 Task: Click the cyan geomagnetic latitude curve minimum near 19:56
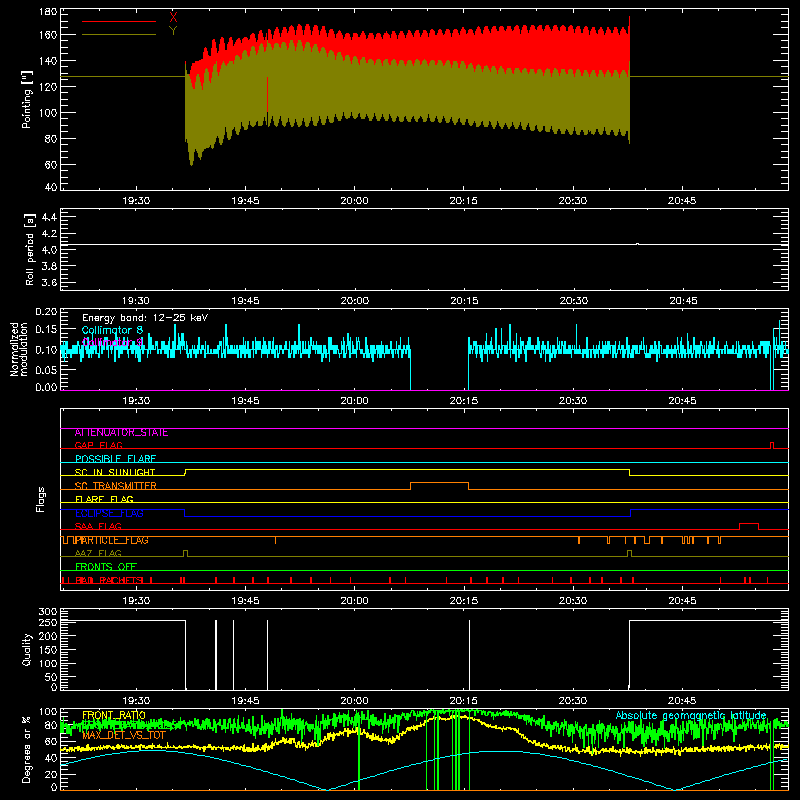[326, 789]
